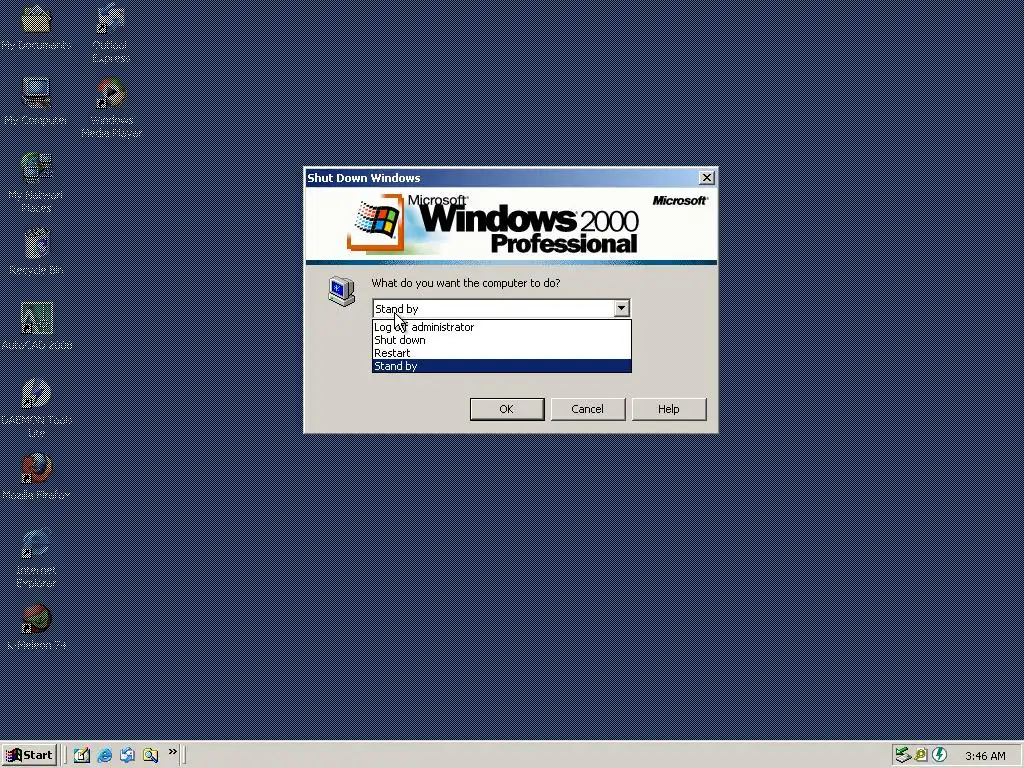Click the Show Desktop quick launch icon
The height and width of the screenshot is (768, 1024).
82,755
